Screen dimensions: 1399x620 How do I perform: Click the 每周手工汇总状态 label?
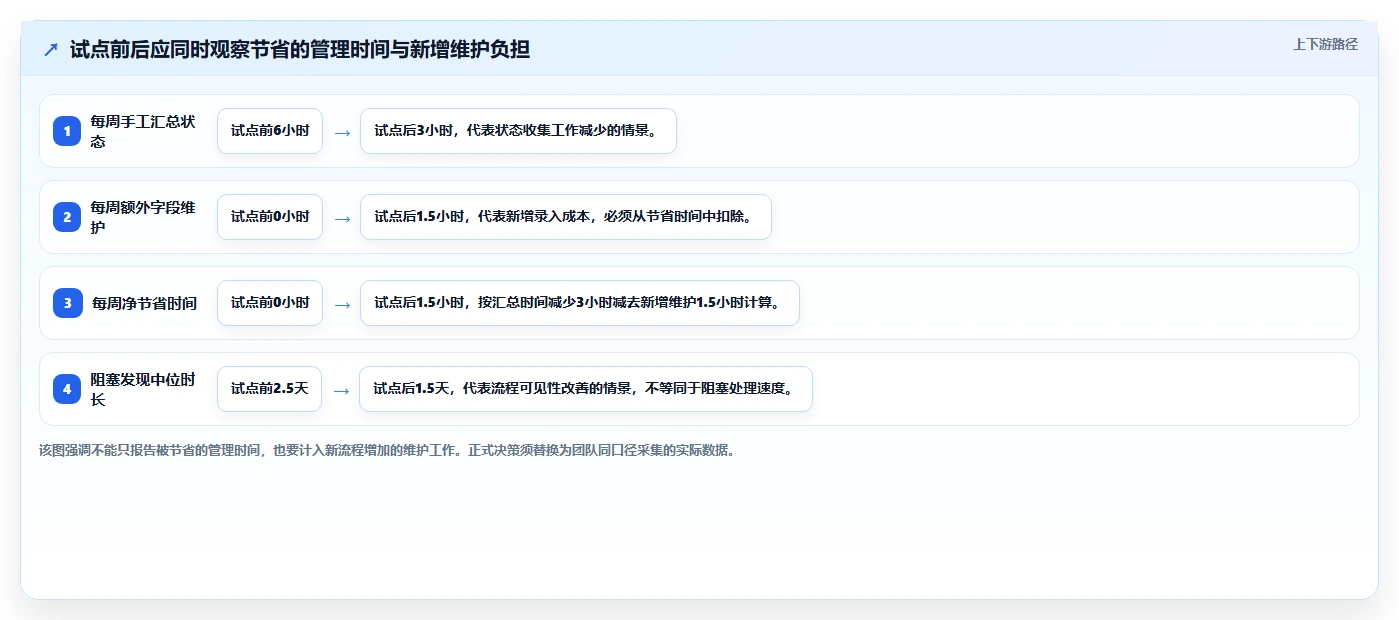pos(143,131)
